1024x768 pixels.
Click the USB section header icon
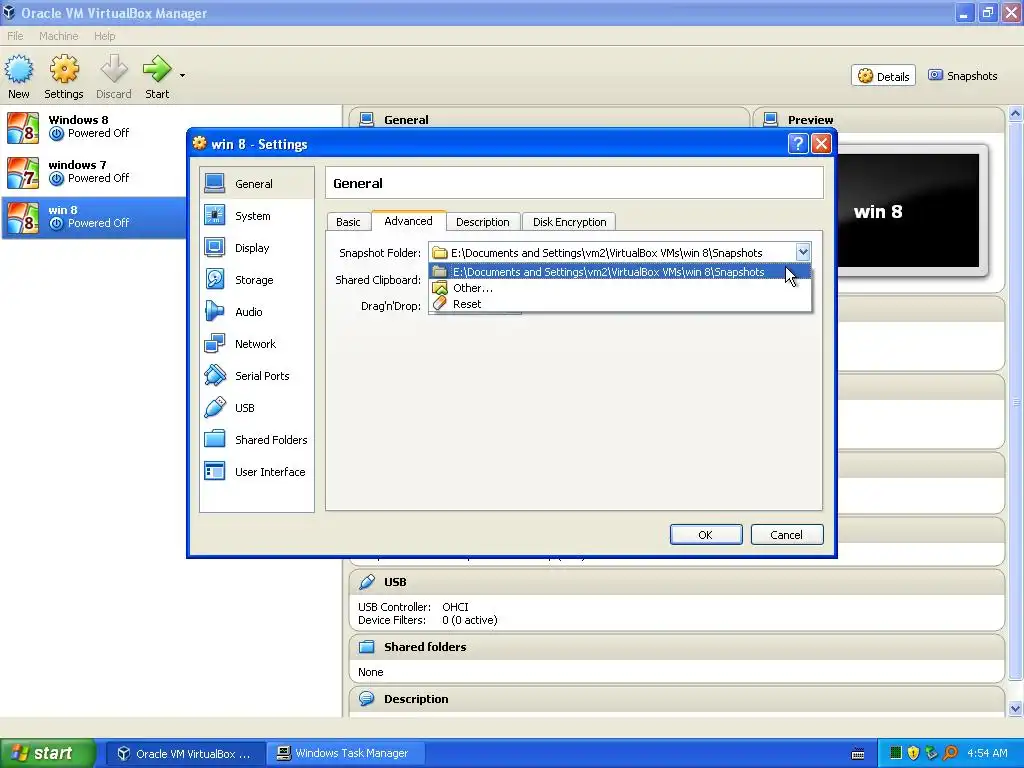[367, 582]
